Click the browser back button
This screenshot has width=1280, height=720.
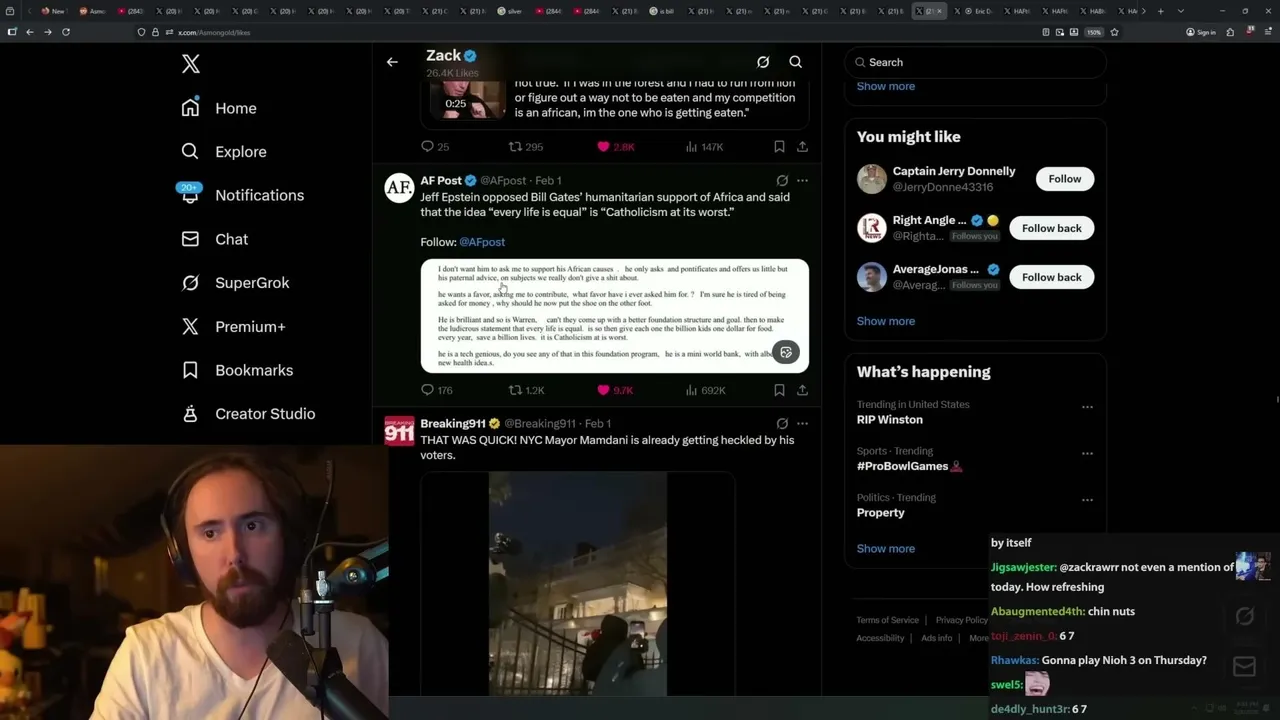point(30,32)
